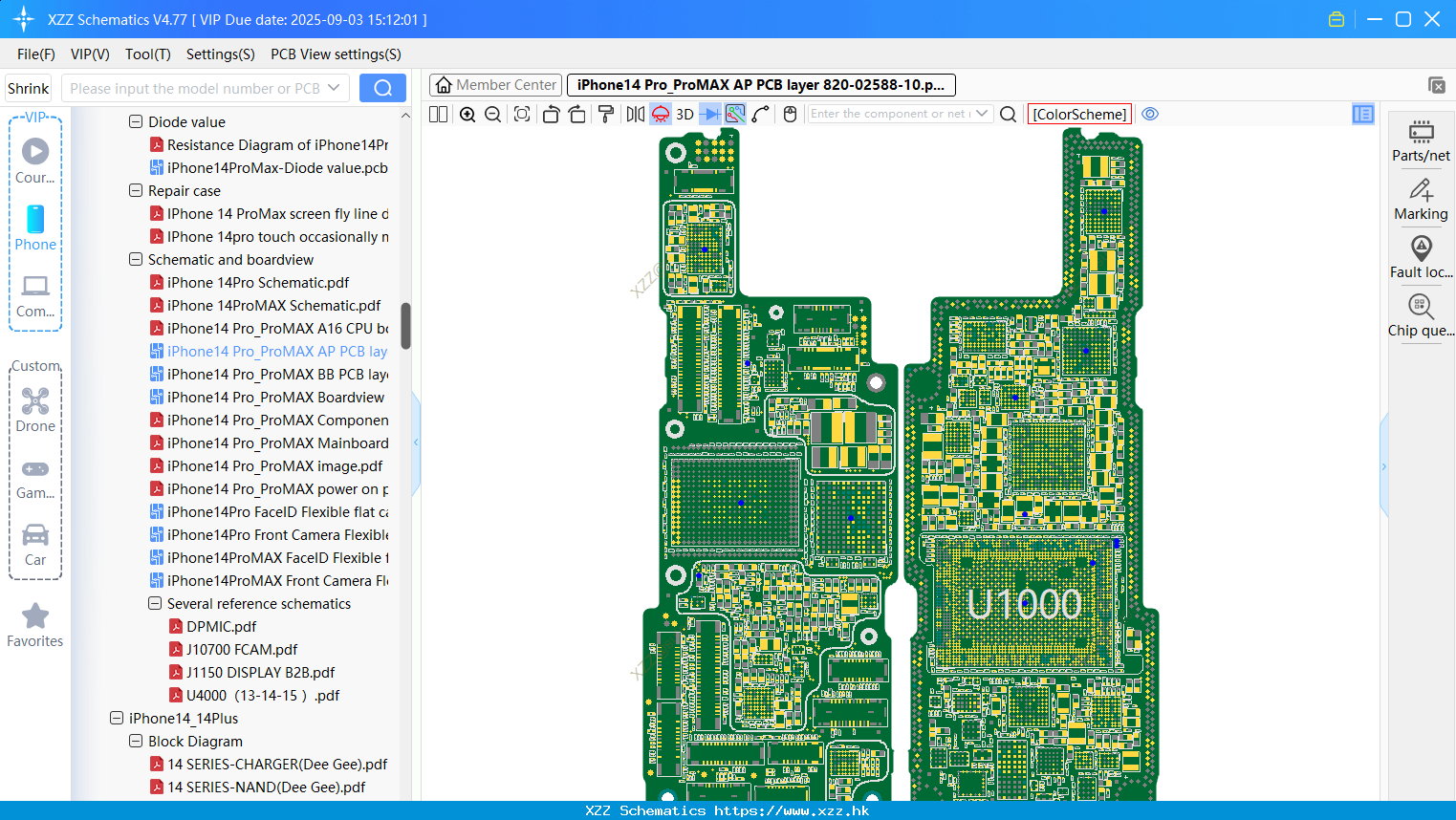
Task: Toggle diode symbol display mode
Action: pyautogui.click(x=710, y=114)
